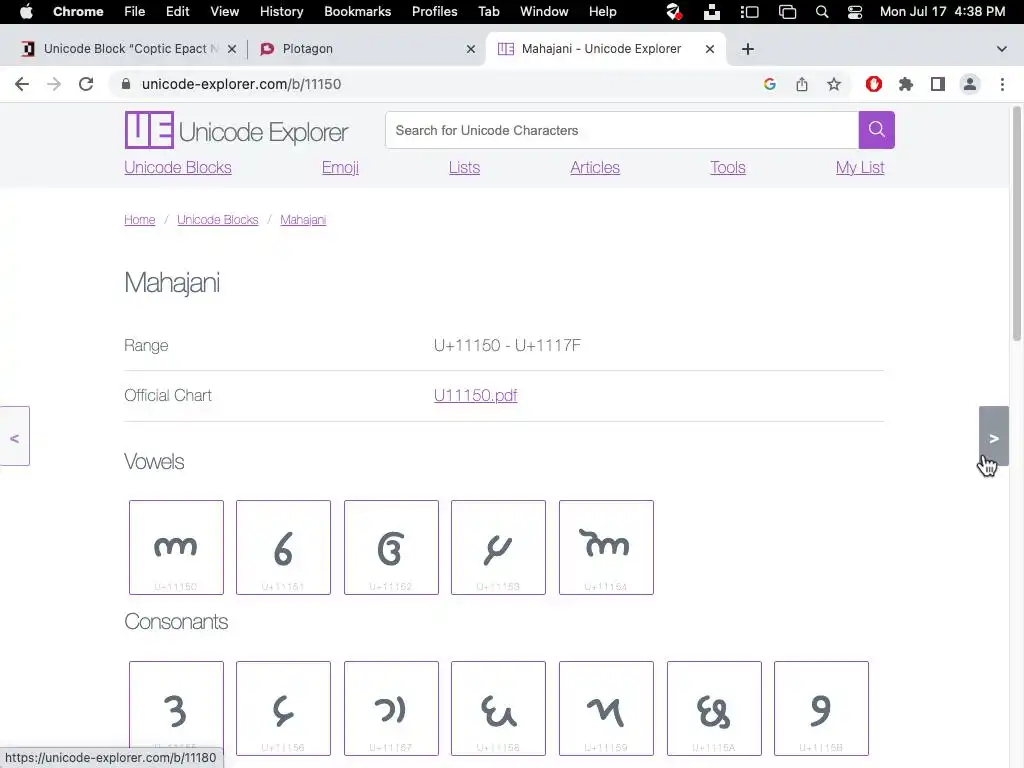
Task: Open vowel character U+11154
Action: click(x=606, y=547)
